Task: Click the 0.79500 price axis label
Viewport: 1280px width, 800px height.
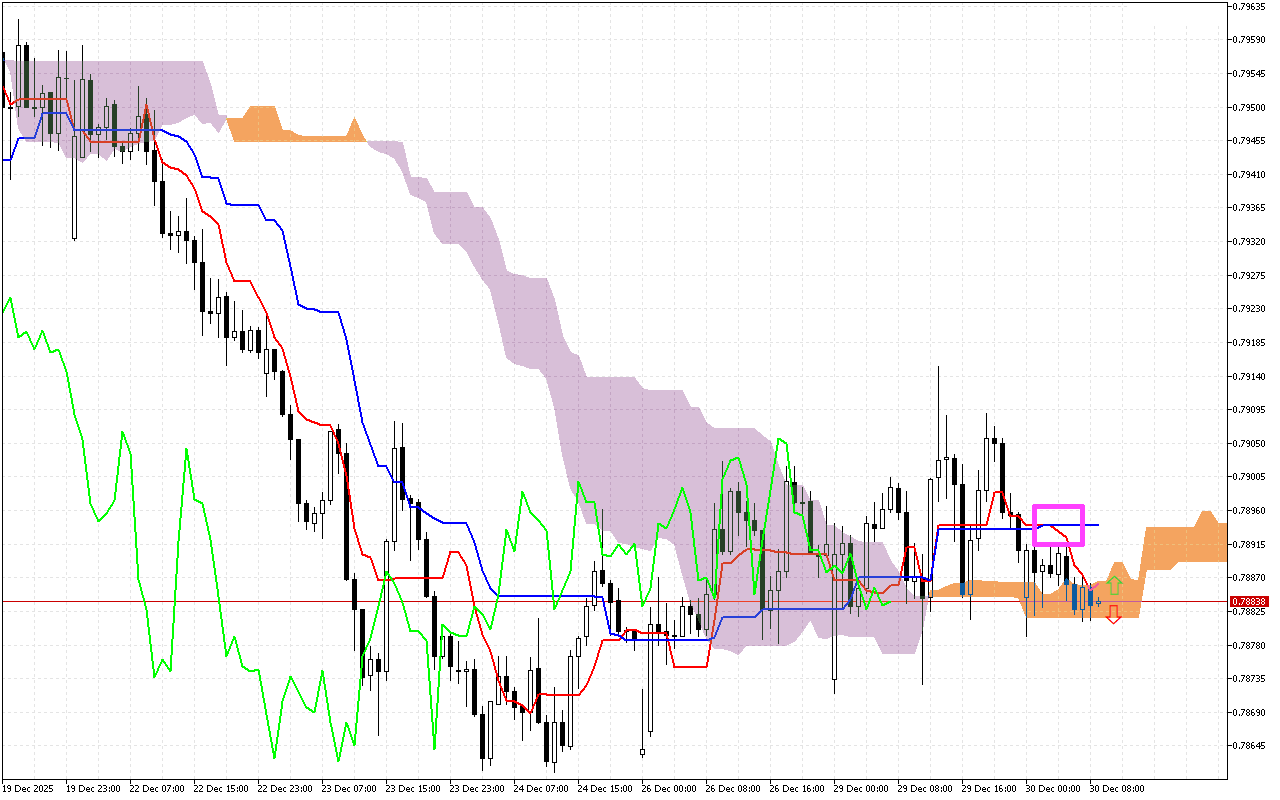Action: pos(1249,107)
